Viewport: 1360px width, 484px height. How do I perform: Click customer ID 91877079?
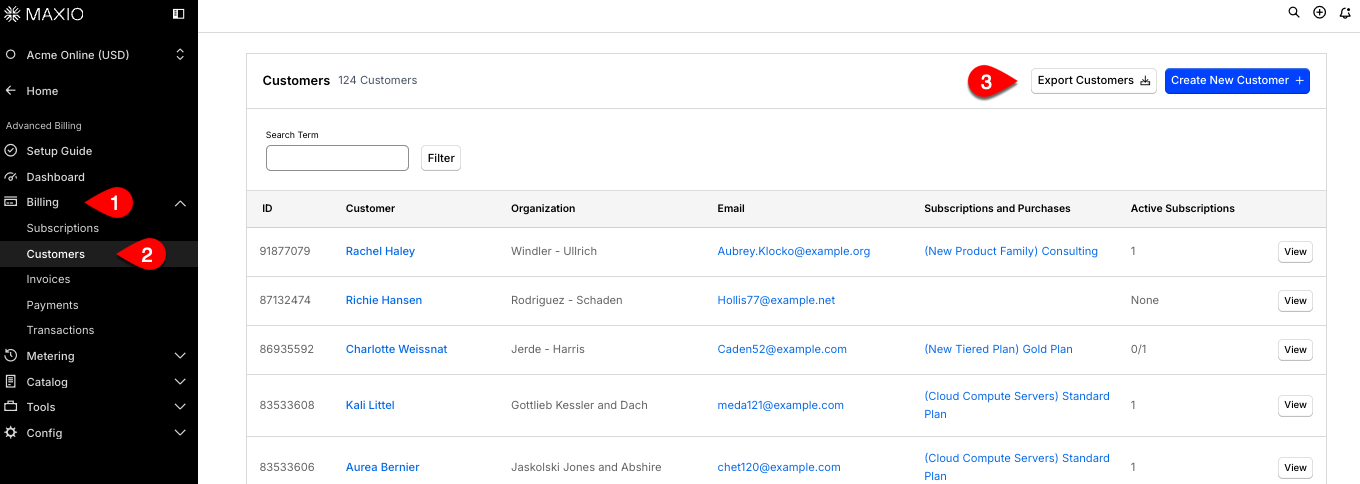tap(285, 251)
